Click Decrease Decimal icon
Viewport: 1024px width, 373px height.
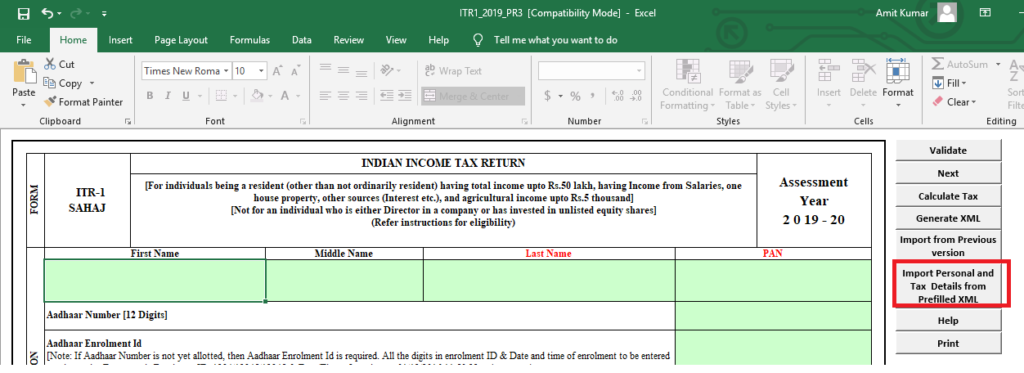pos(635,96)
